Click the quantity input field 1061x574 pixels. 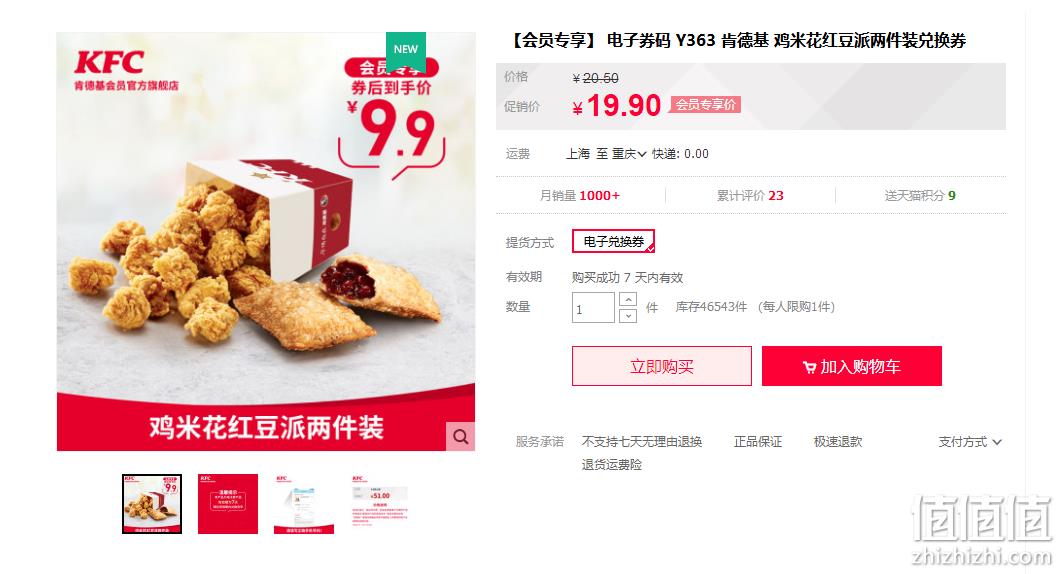tap(593, 307)
